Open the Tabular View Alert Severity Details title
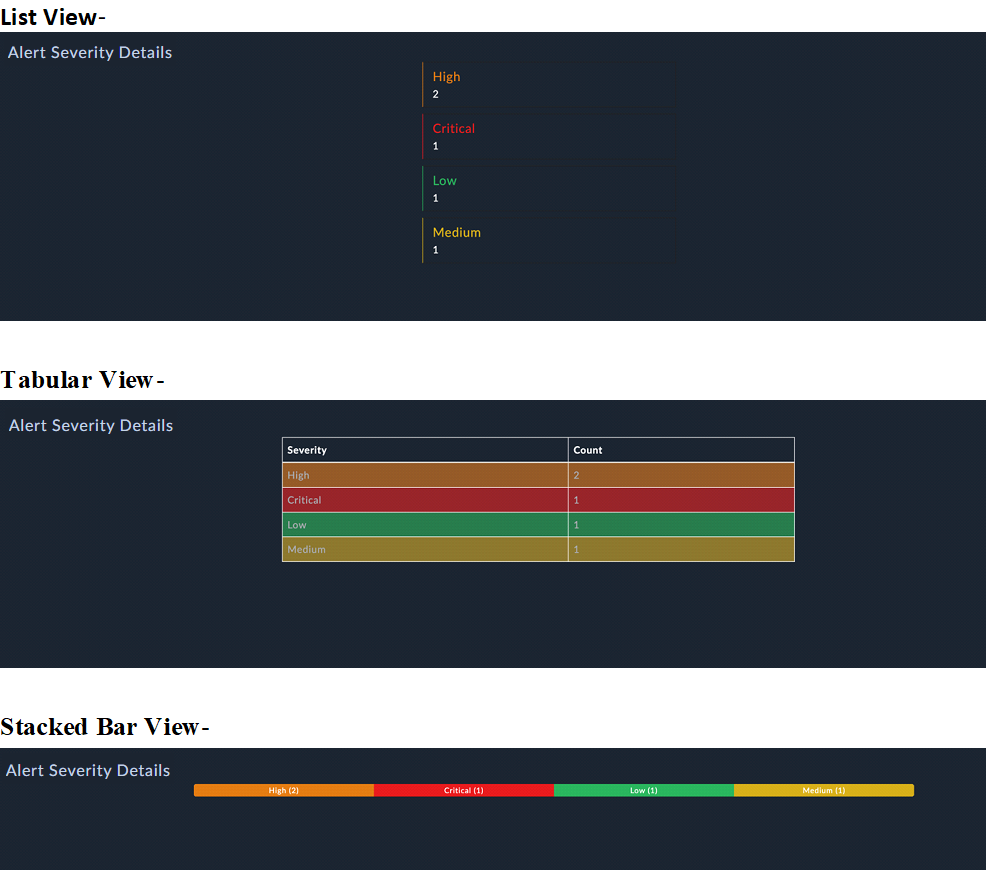Screen dimensions: 988x877 [90, 425]
